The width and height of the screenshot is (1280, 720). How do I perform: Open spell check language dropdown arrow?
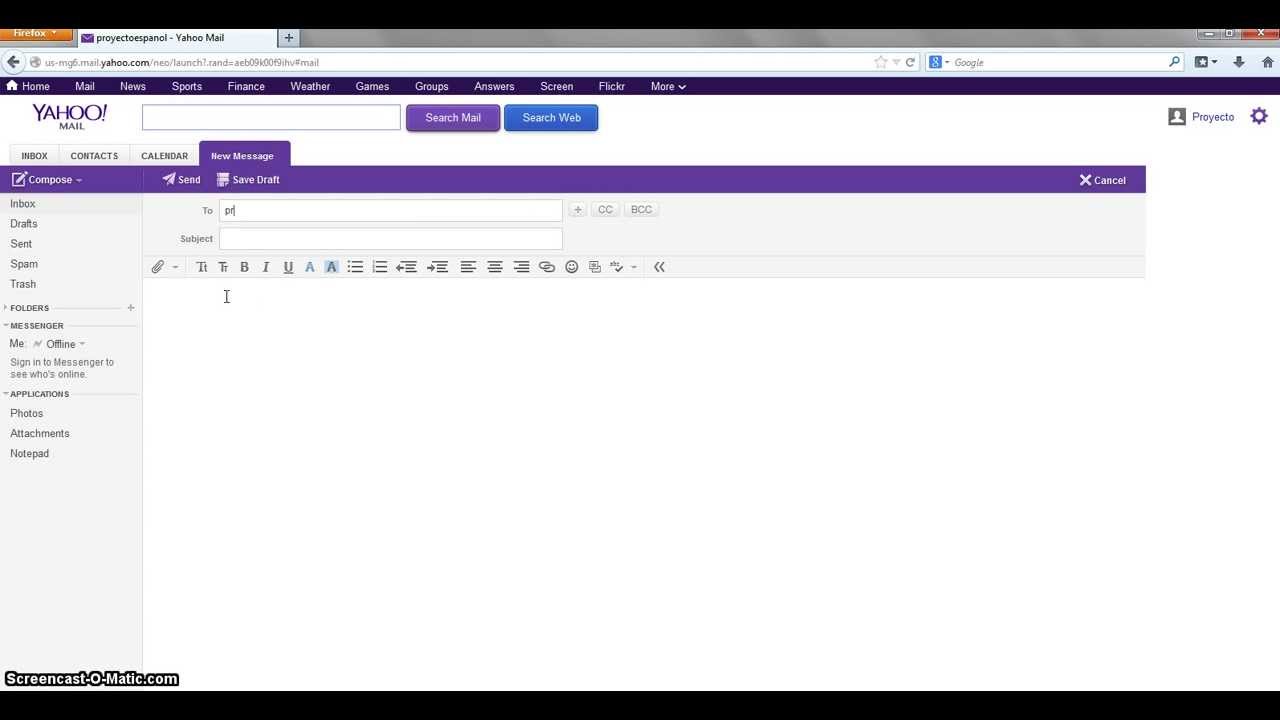(633, 267)
